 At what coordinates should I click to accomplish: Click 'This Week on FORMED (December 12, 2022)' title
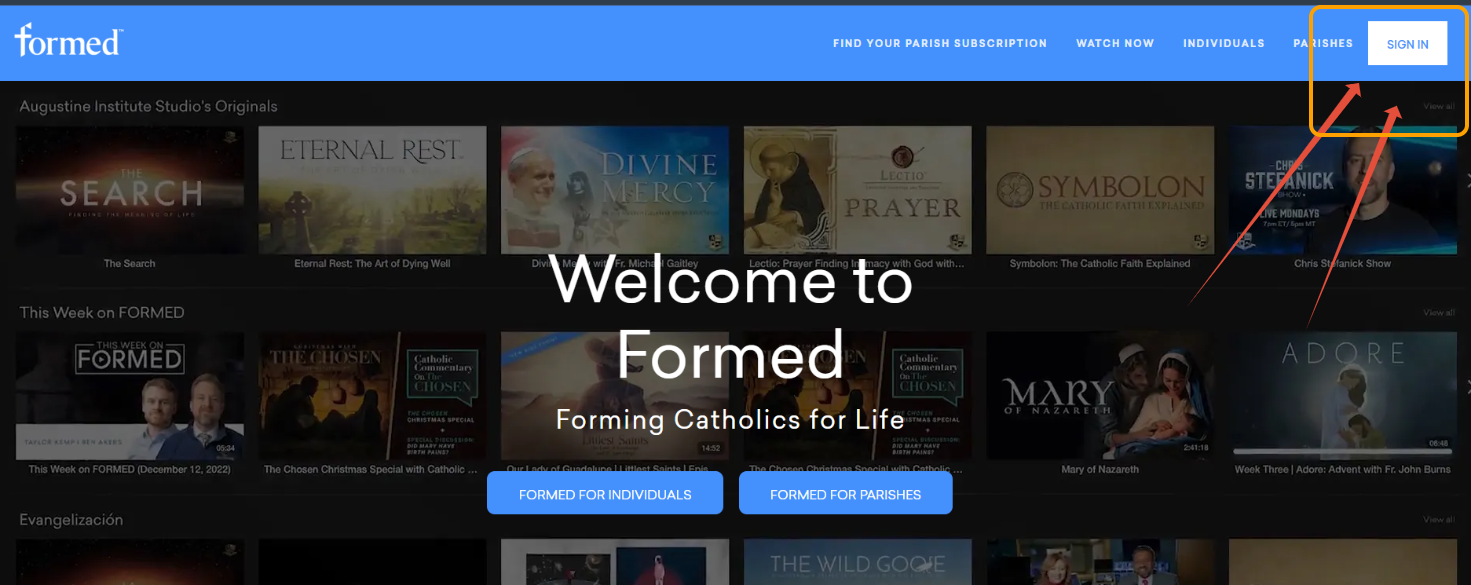click(x=131, y=470)
